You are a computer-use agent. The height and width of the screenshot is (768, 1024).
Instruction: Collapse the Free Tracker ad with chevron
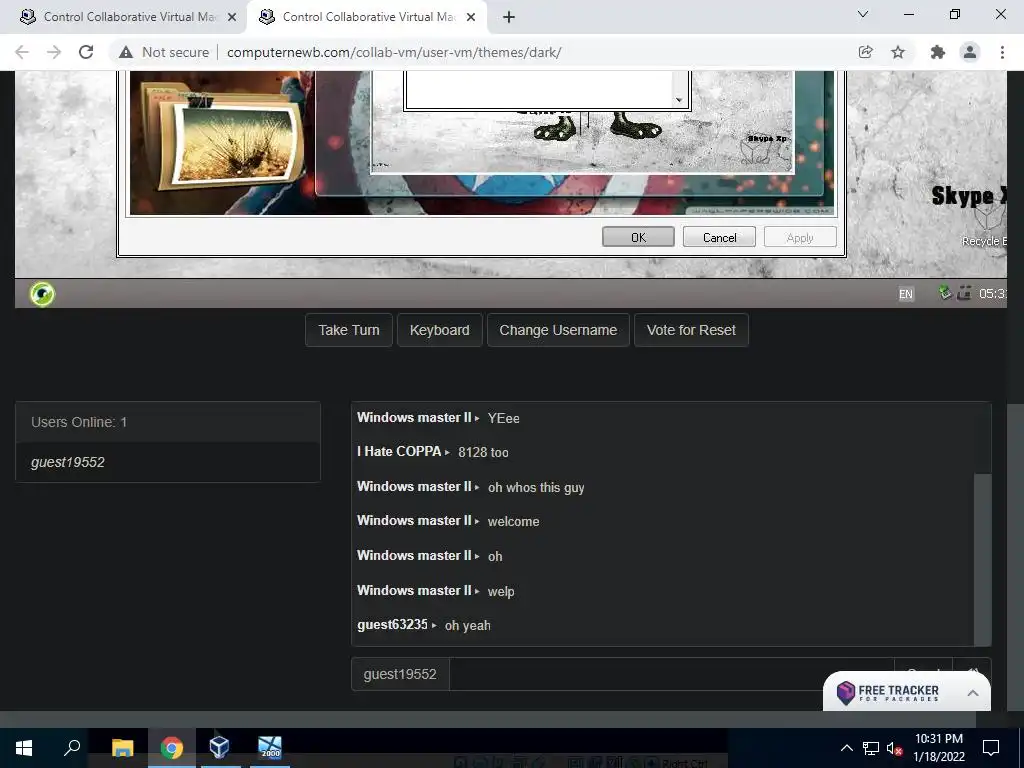click(x=972, y=693)
